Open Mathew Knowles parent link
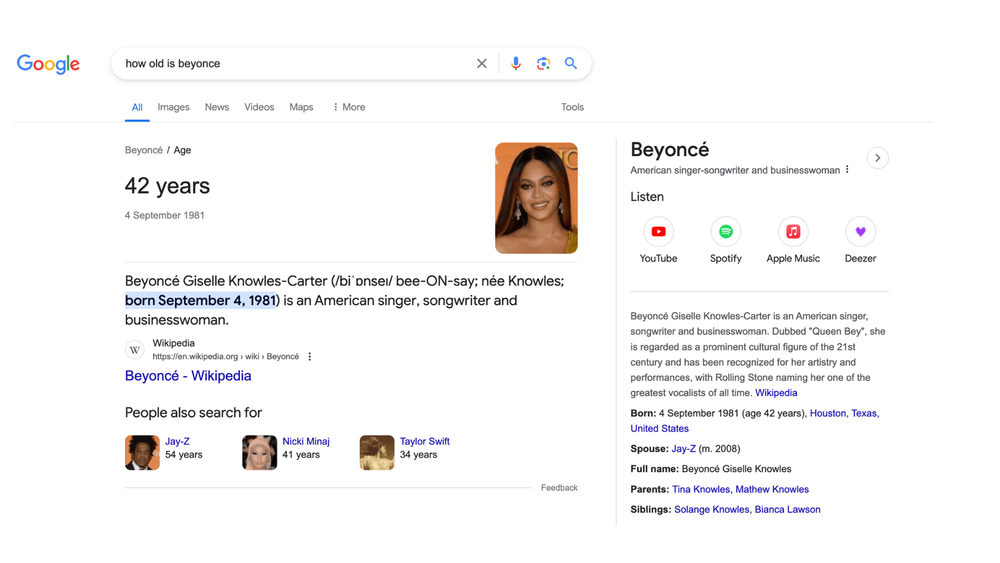 [x=772, y=490]
